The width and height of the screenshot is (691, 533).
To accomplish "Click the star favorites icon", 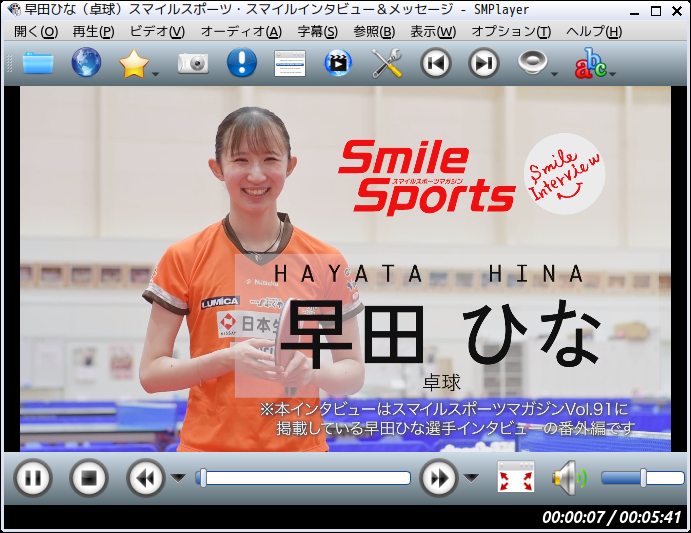I will [134, 63].
